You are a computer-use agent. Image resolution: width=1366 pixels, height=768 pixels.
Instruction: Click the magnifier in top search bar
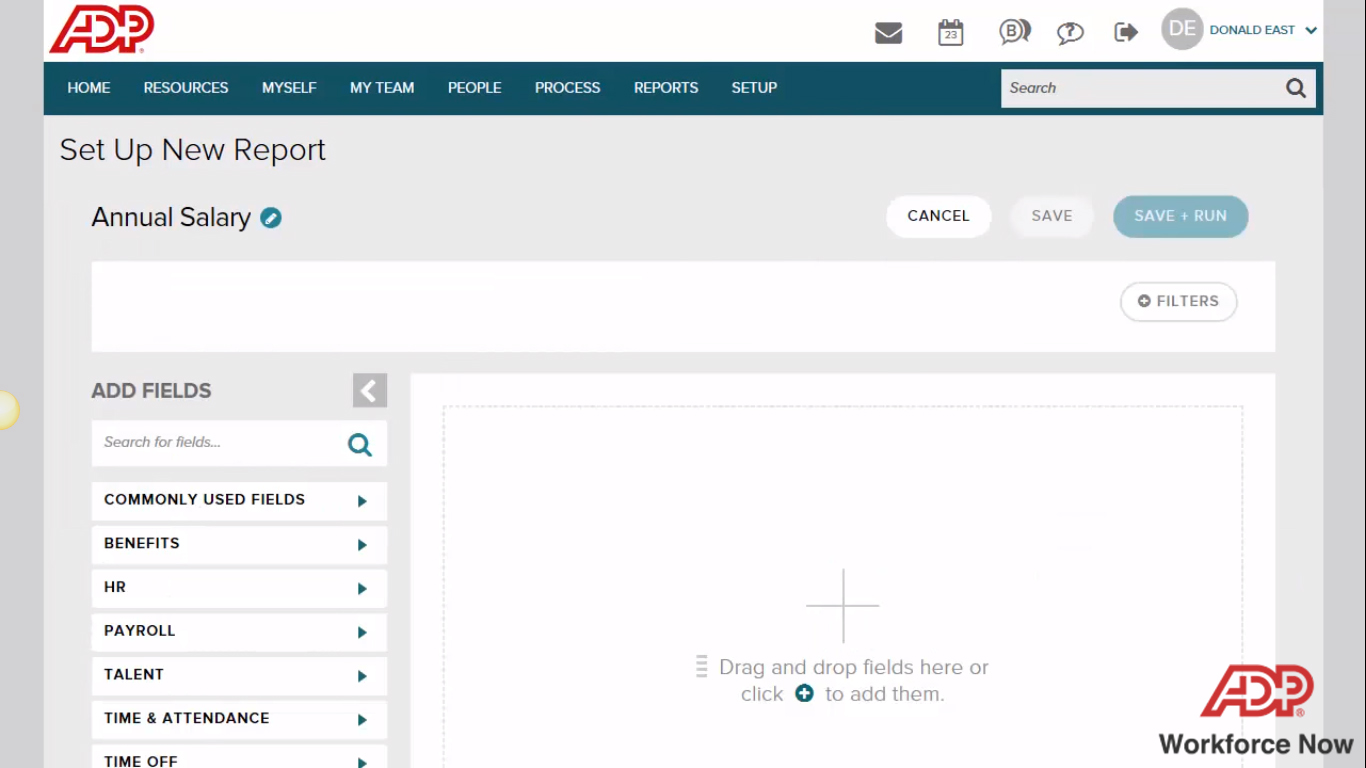[x=1296, y=88]
